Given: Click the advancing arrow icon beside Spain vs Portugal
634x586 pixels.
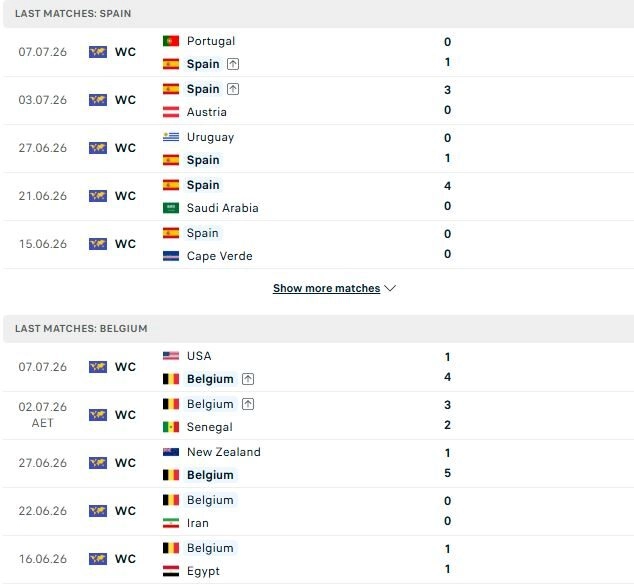Looking at the screenshot, I should 233,64.
